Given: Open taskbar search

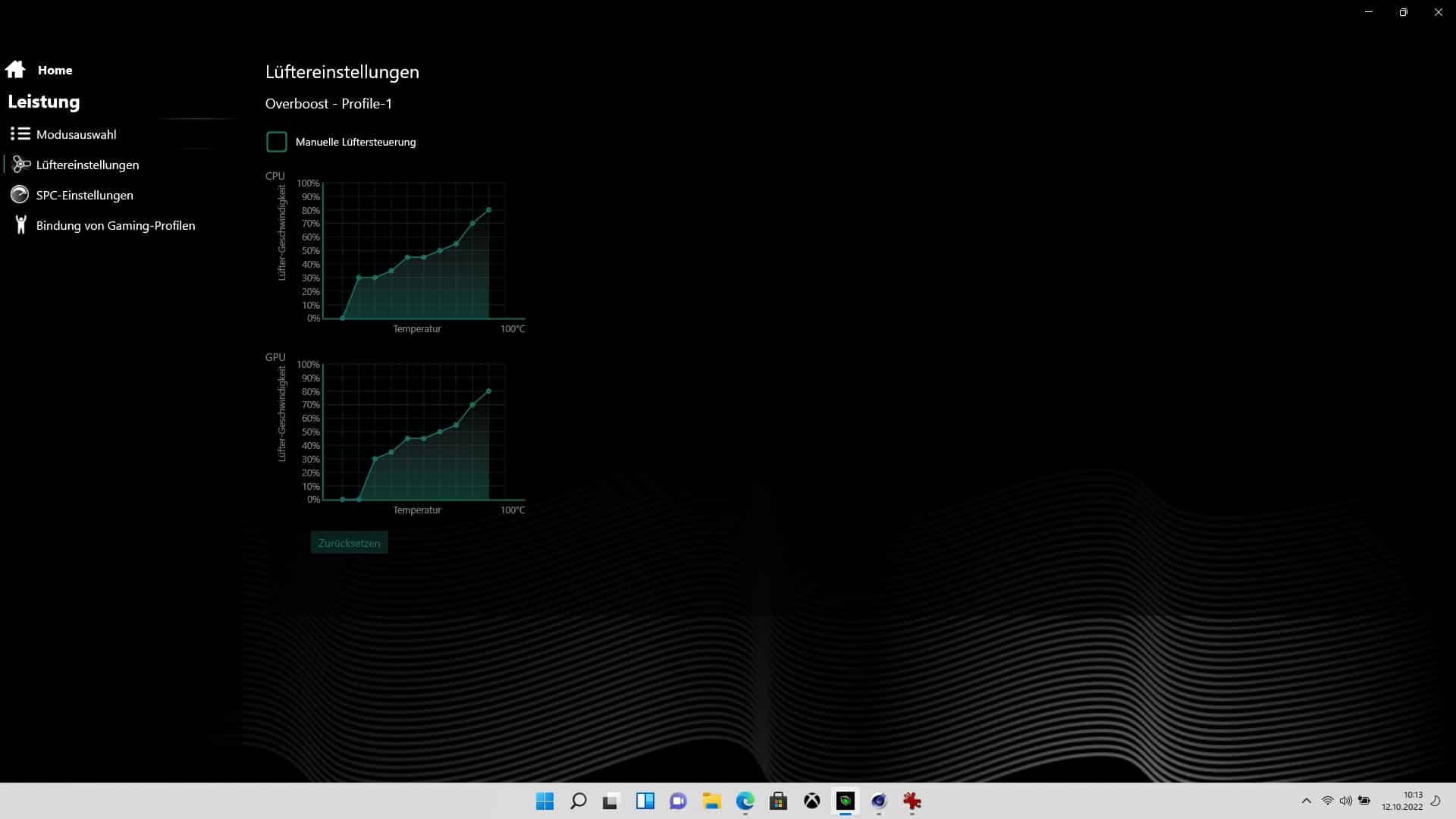Looking at the screenshot, I should pyautogui.click(x=578, y=802).
